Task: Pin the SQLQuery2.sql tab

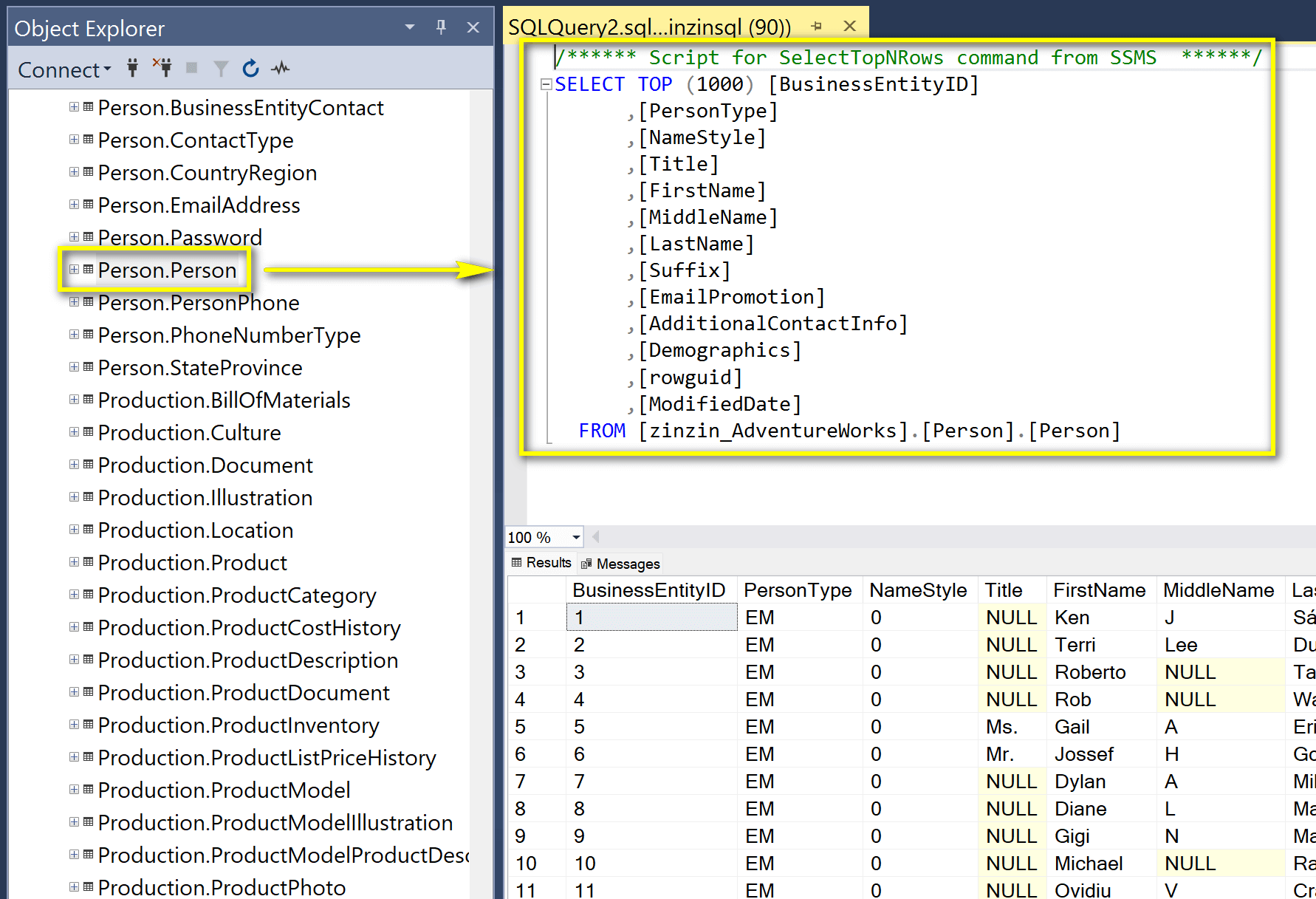Action: (x=816, y=27)
